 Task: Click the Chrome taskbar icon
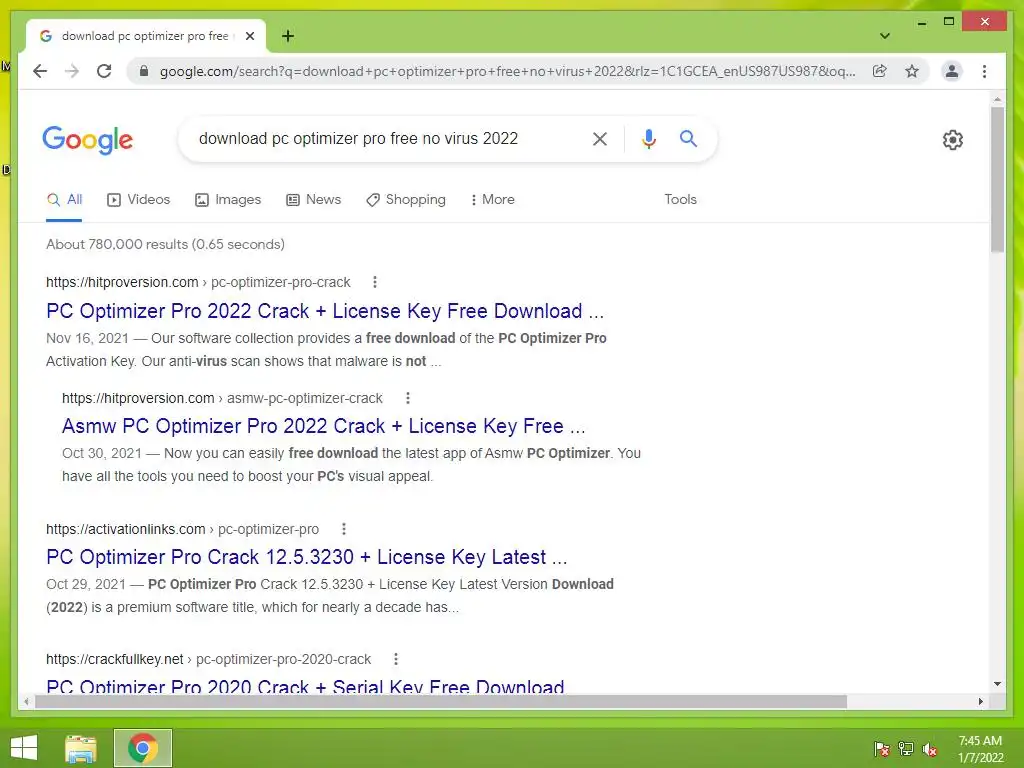point(143,748)
